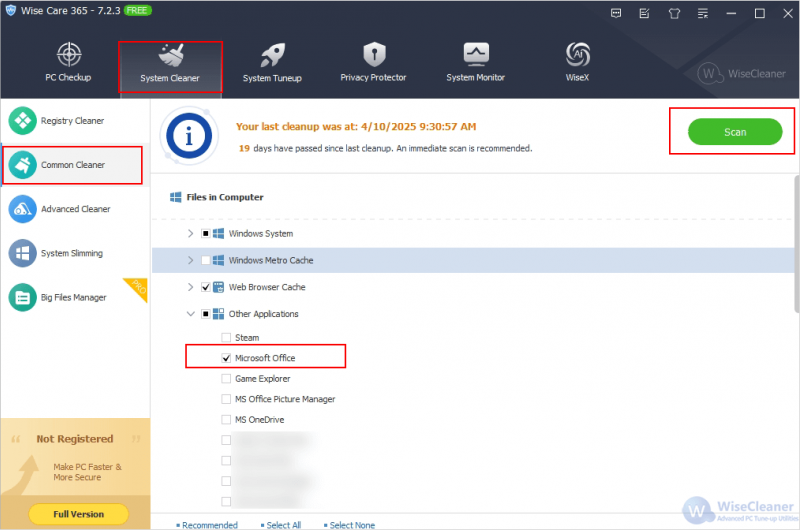Viewport: 800px width, 530px height.
Task: Click the System Slimming icon
Action: pos(22,253)
